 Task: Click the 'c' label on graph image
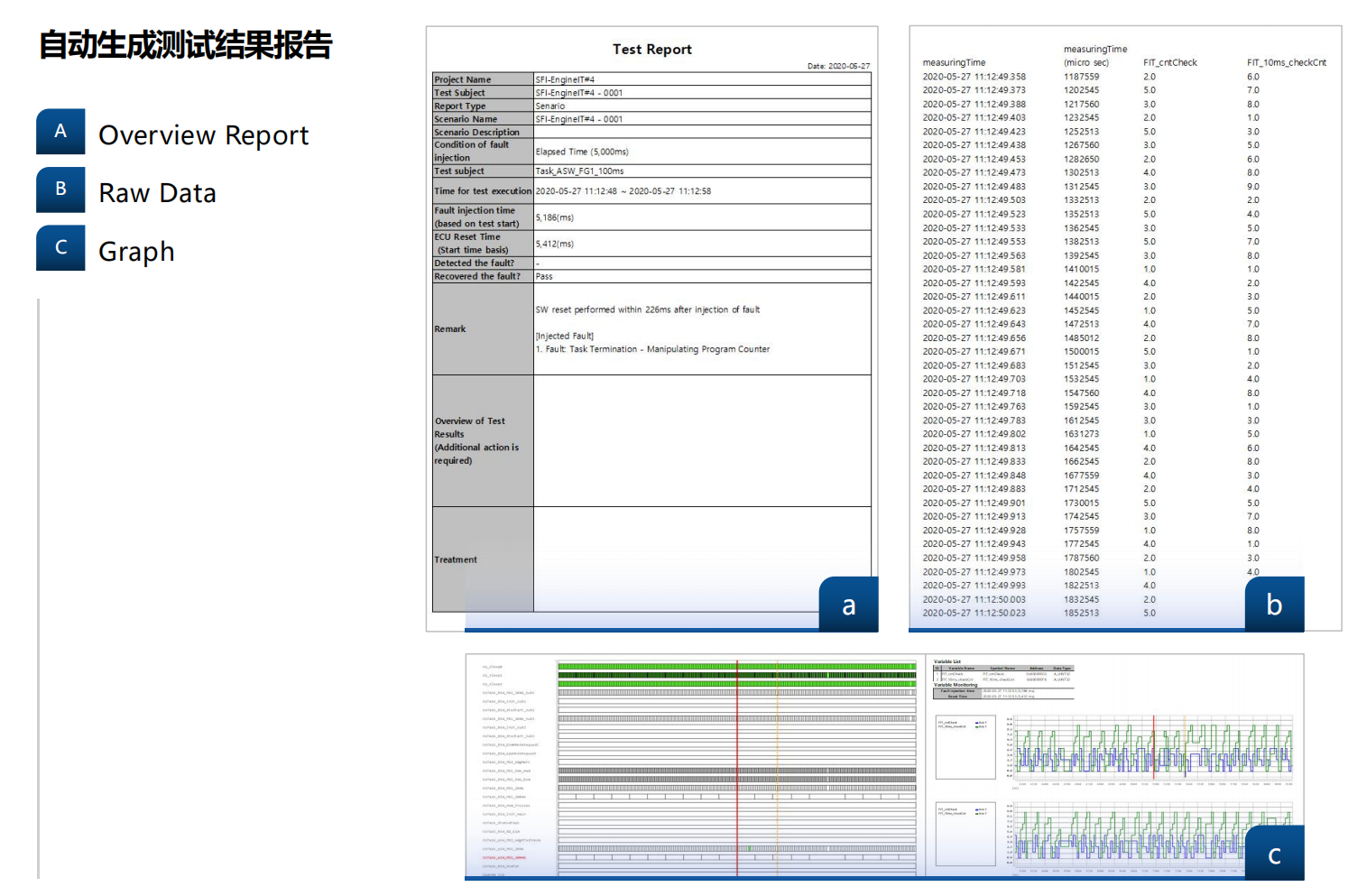(1274, 854)
